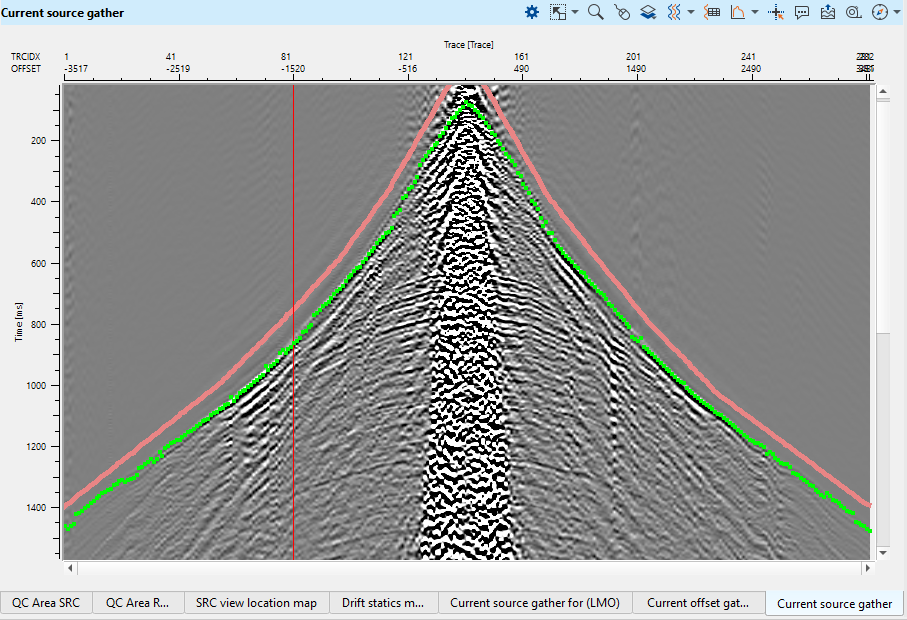Open the layers stack icon
The height and width of the screenshot is (620, 907).
(648, 12)
